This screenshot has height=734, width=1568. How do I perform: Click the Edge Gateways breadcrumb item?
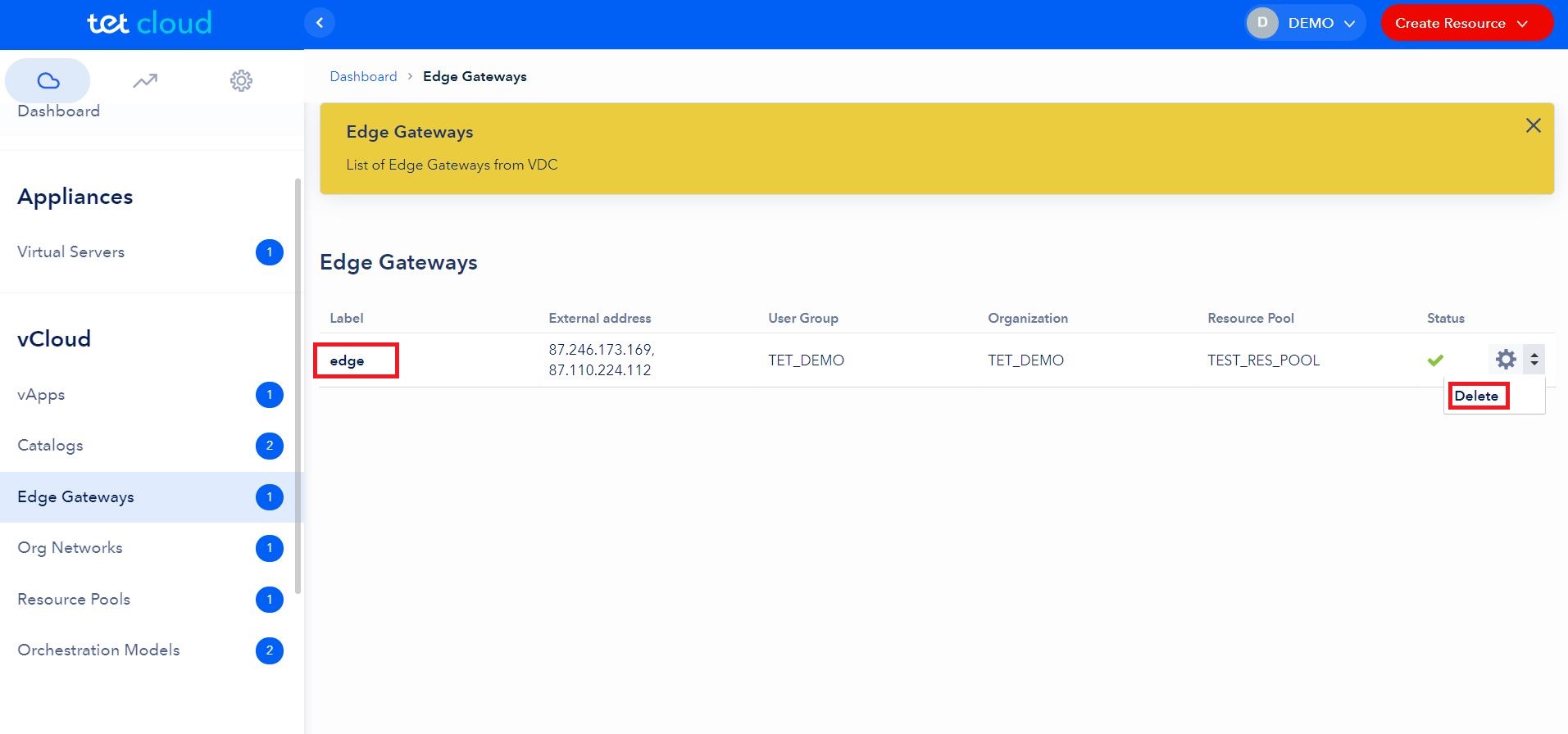(x=475, y=76)
